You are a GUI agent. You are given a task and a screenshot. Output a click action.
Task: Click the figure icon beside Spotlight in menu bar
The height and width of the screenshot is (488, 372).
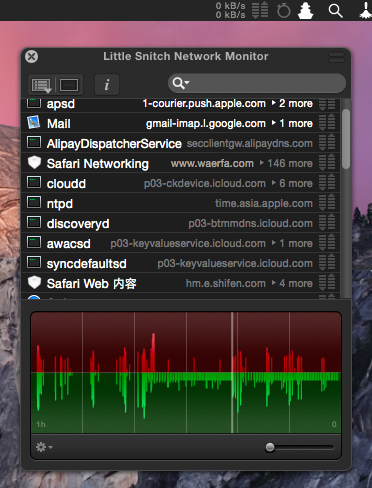coord(305,10)
